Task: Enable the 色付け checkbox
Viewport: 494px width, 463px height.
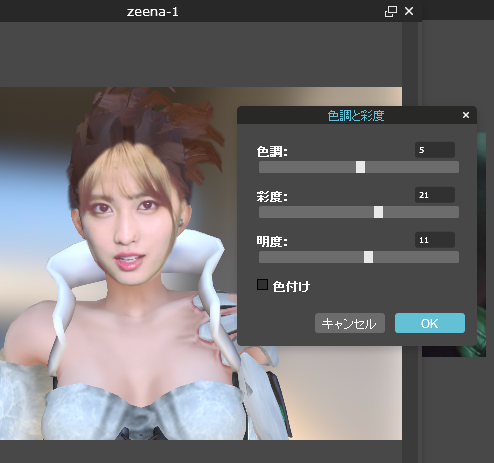Action: pyautogui.click(x=262, y=285)
